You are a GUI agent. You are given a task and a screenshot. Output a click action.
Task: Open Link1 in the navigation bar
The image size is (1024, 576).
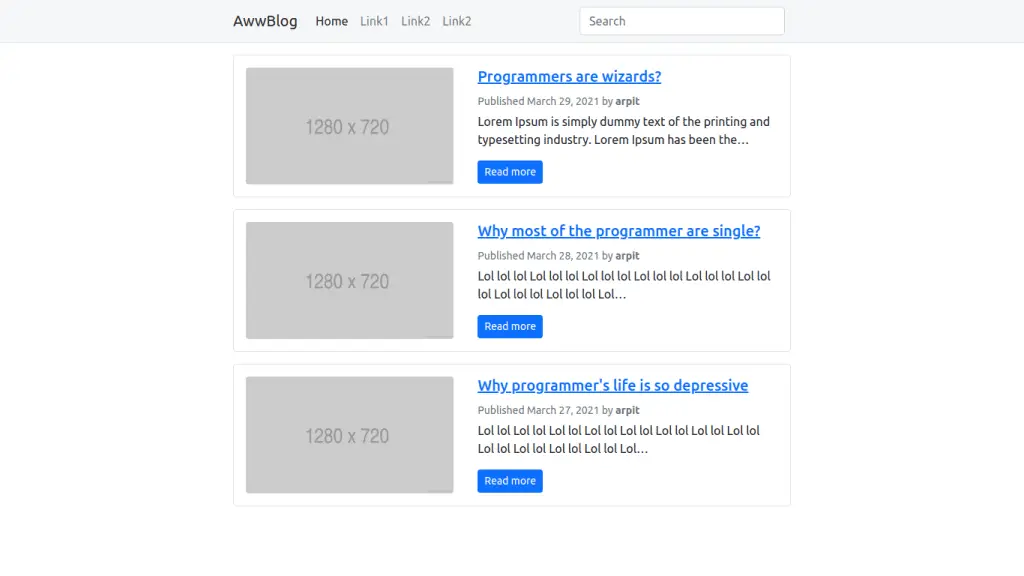click(374, 21)
